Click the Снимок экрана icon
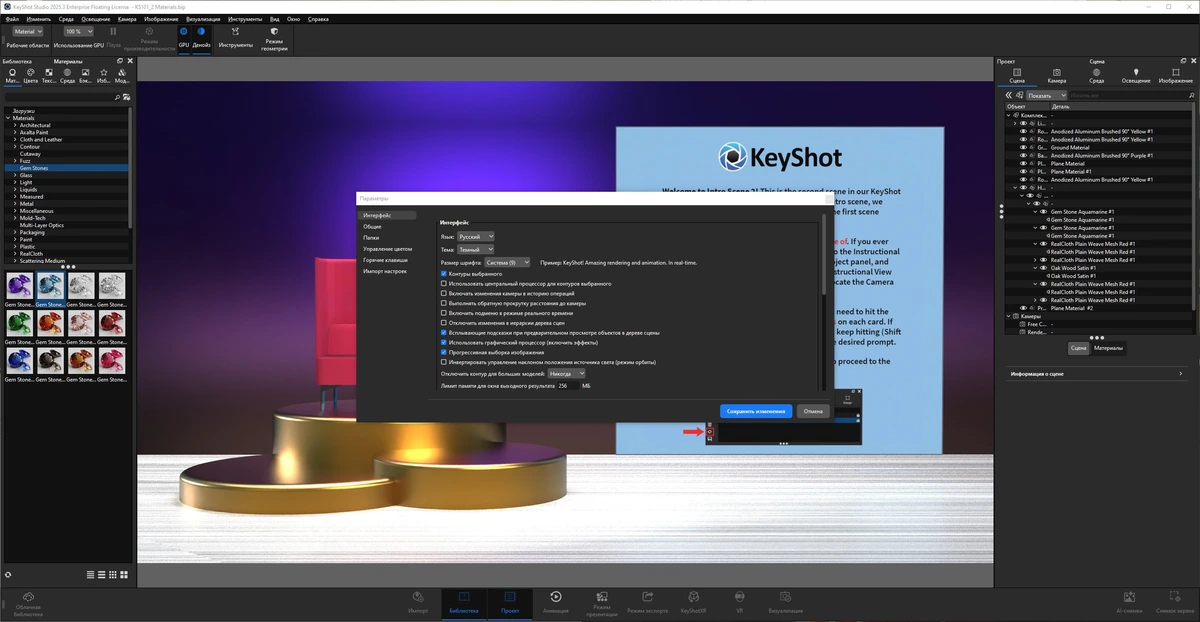Viewport: 1200px width, 622px height. 1174,602
